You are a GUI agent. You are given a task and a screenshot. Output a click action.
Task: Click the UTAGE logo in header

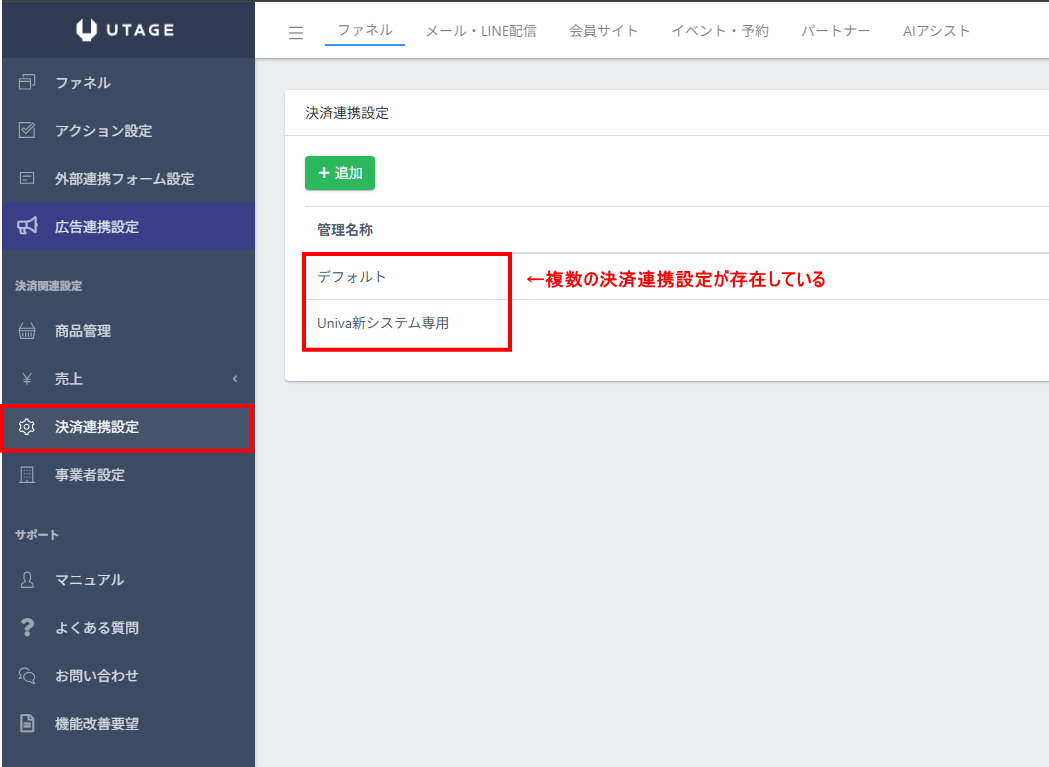point(126,30)
